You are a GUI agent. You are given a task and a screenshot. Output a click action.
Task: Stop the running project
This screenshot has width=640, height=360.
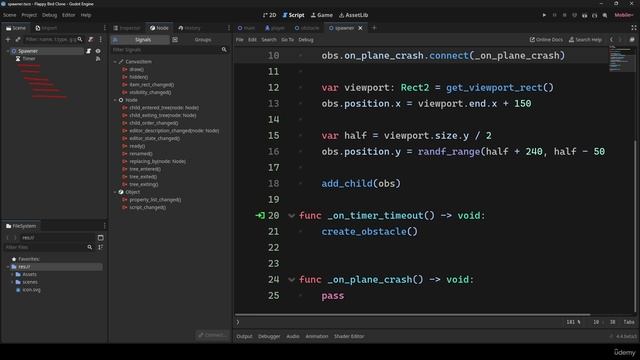tap(564, 15)
